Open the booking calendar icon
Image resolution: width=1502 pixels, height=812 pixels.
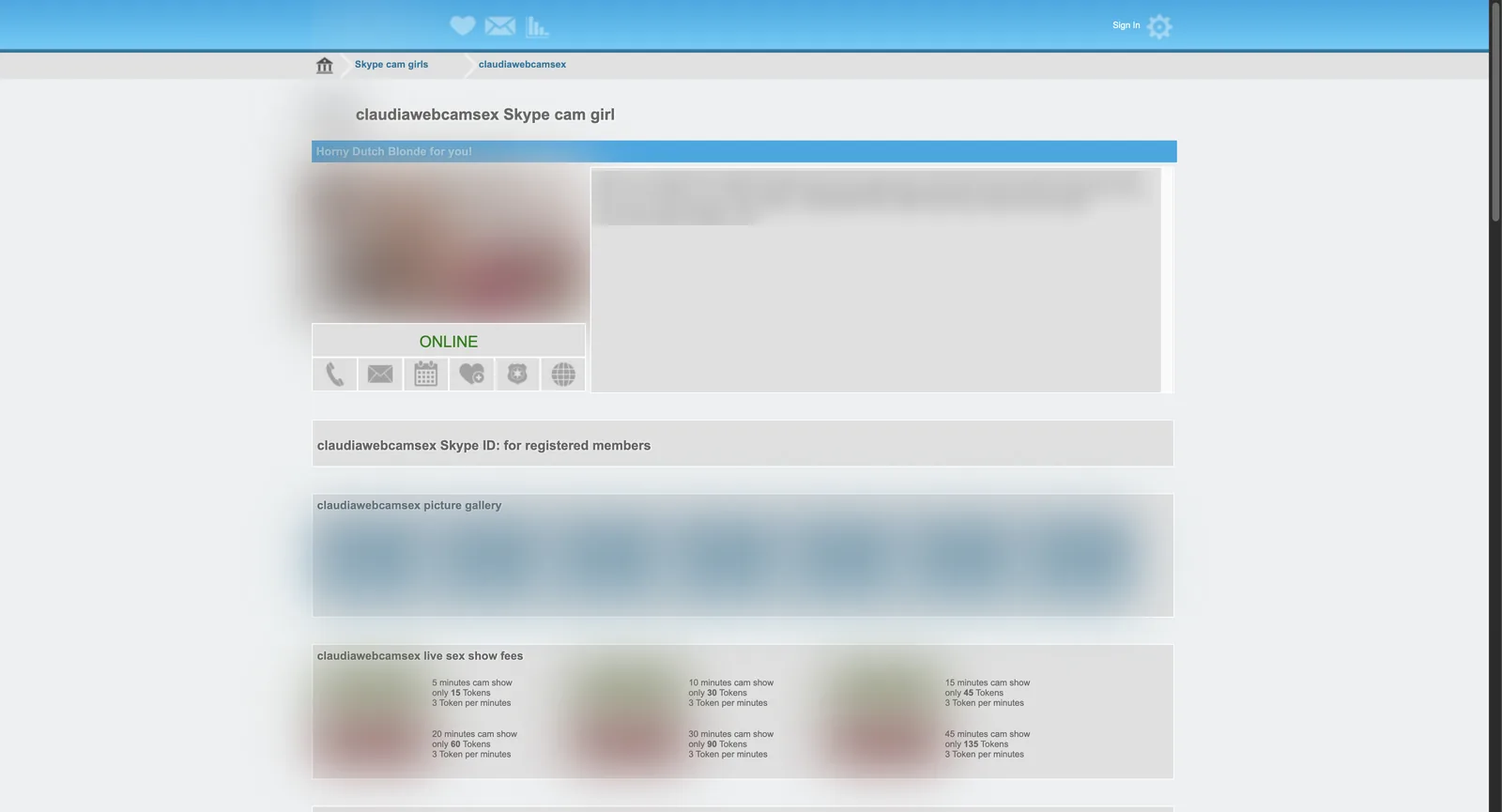[426, 375]
